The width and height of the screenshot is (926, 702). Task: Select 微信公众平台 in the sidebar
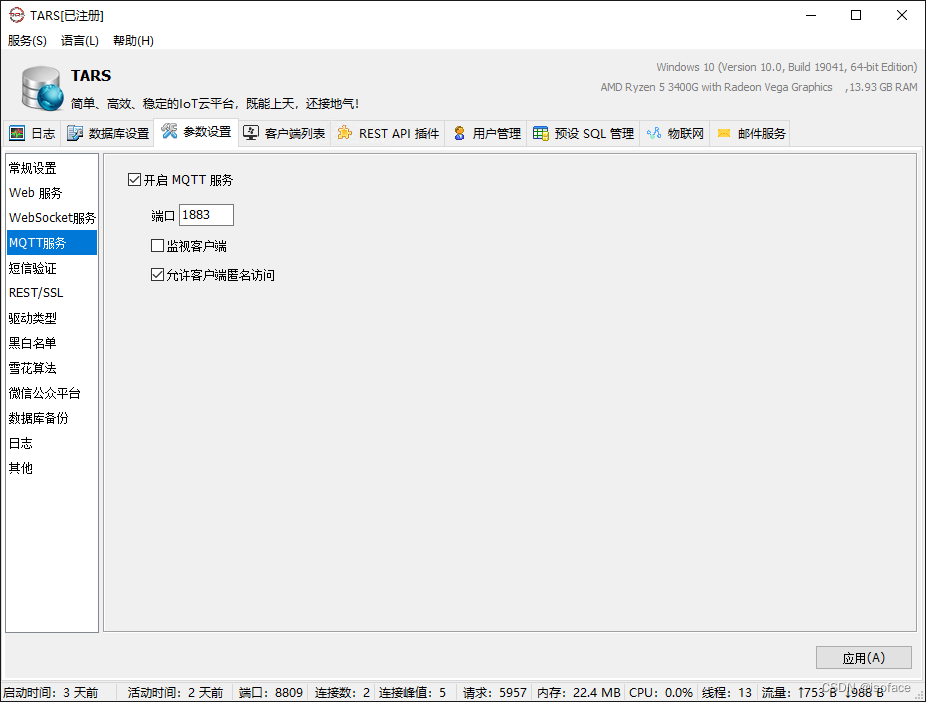[x=51, y=393]
